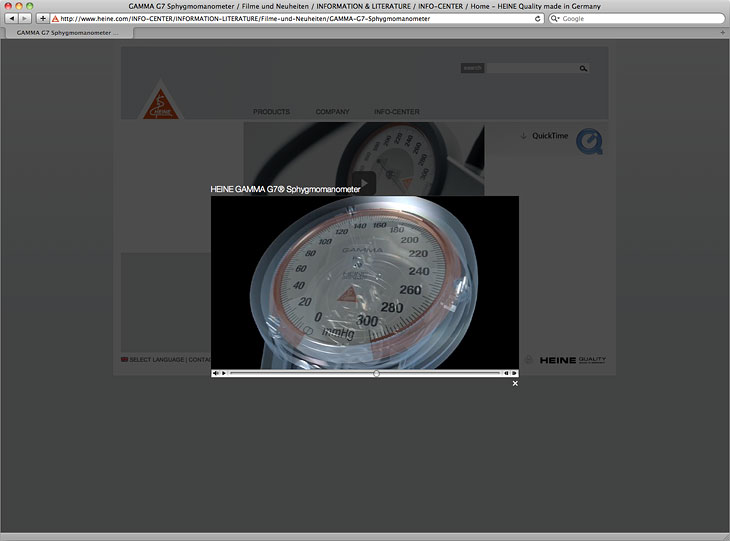Click the green zoom window button
This screenshot has width=730, height=541.
coord(29,6)
